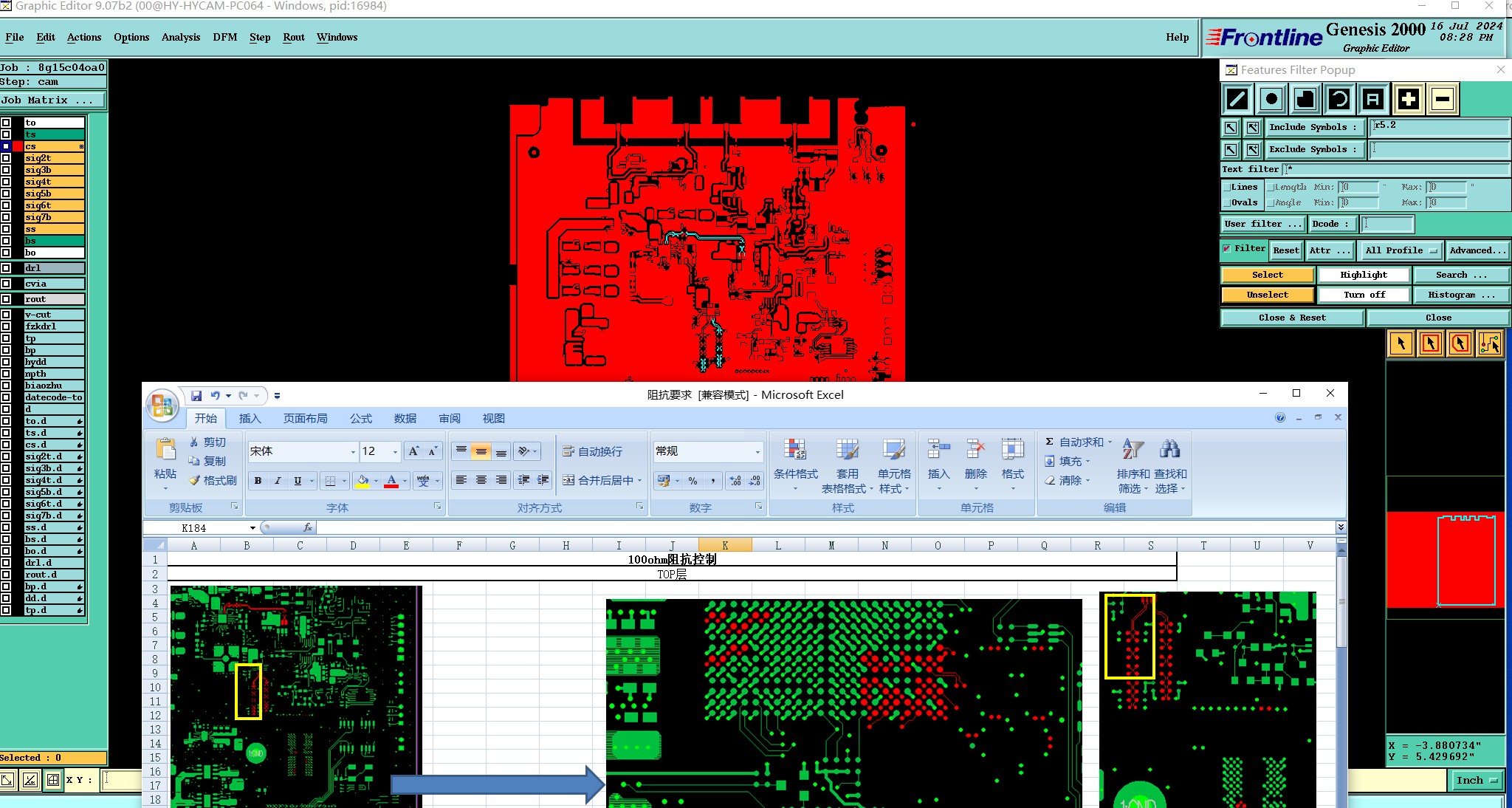The width and height of the screenshot is (1512, 808).
Task: Toggle the pad (circle) feature filter icon
Action: tap(1271, 99)
